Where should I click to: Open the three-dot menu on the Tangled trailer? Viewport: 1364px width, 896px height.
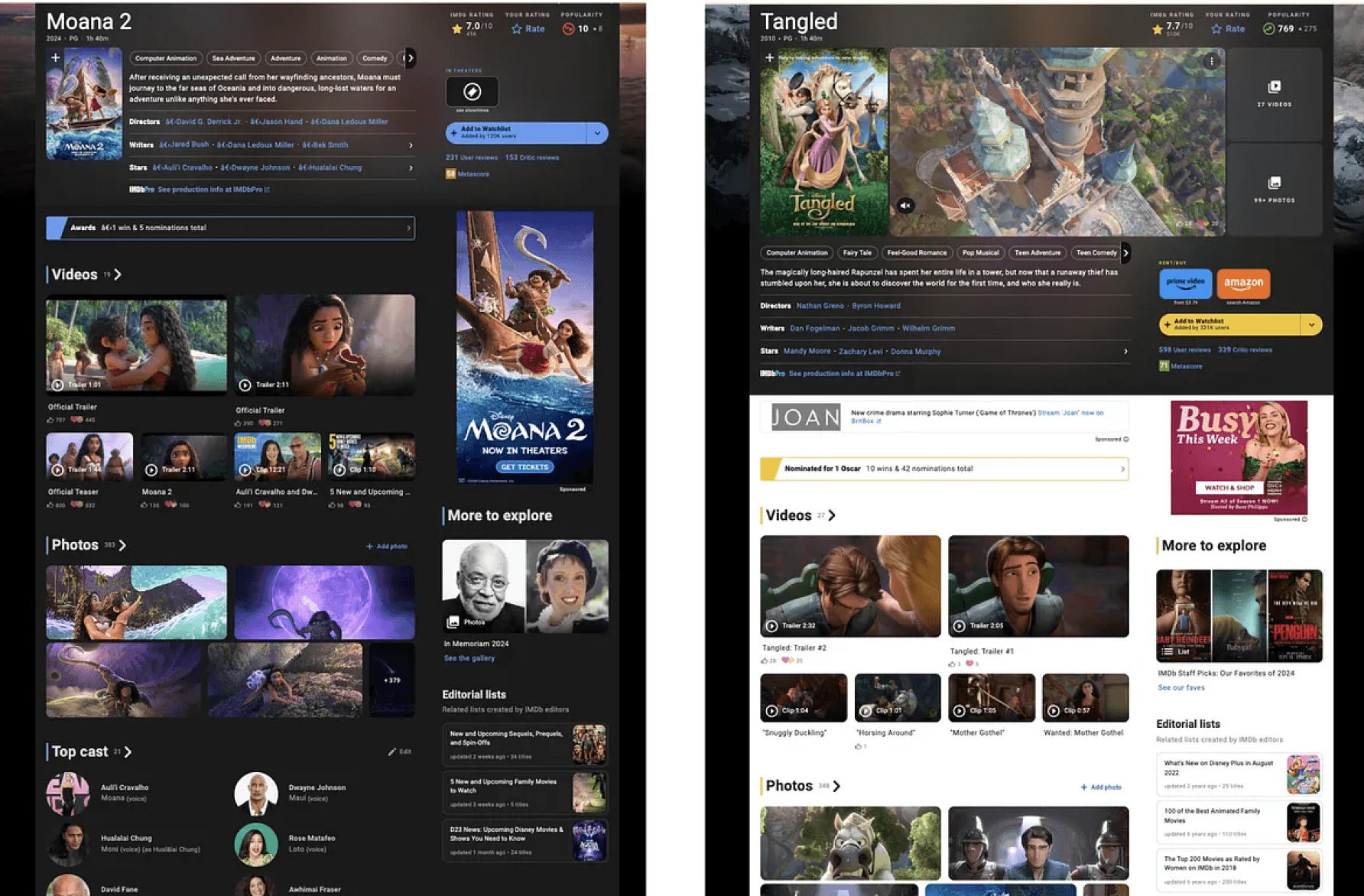tap(1212, 61)
